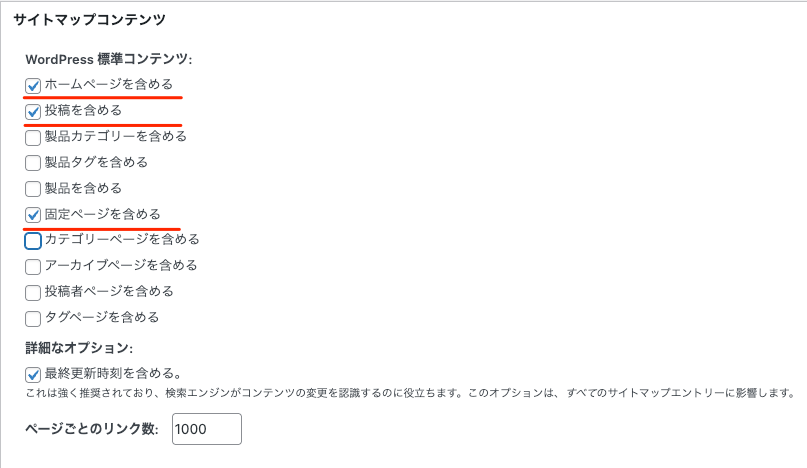Viewport: 807px width, 468px height.
Task: Toggle the カテゴリーページを含める checkbox
Action: [33, 240]
